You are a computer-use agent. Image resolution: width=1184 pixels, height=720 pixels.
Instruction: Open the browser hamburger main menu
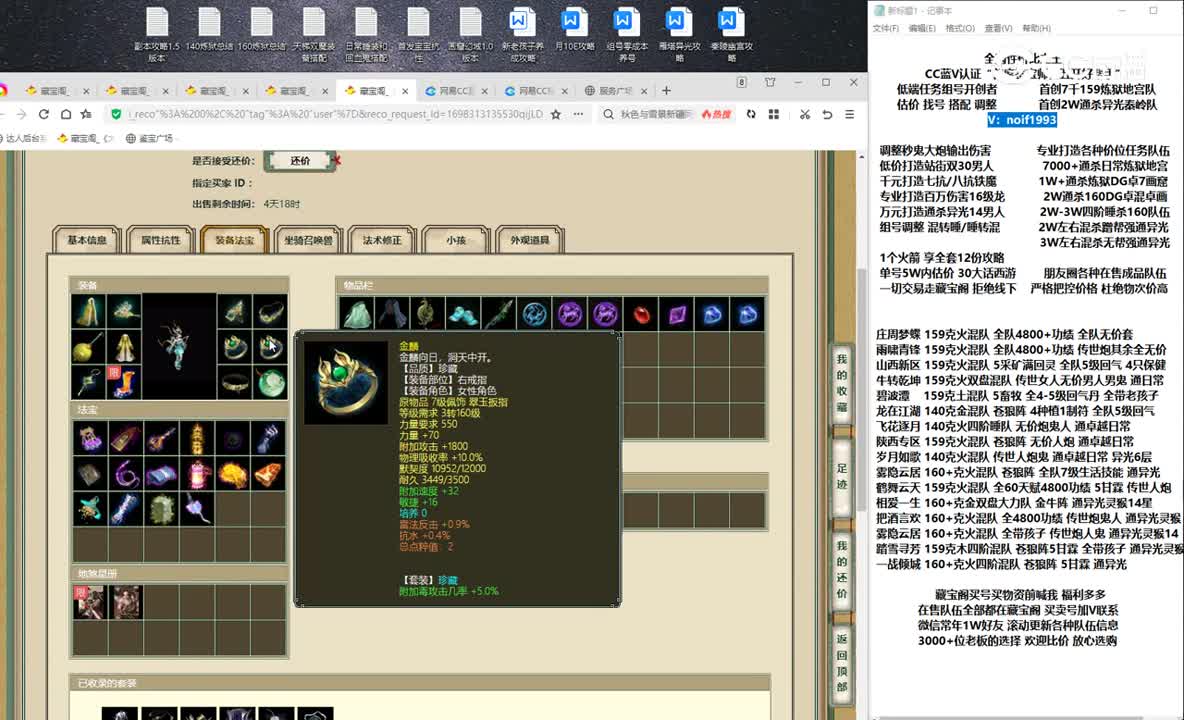click(x=849, y=114)
